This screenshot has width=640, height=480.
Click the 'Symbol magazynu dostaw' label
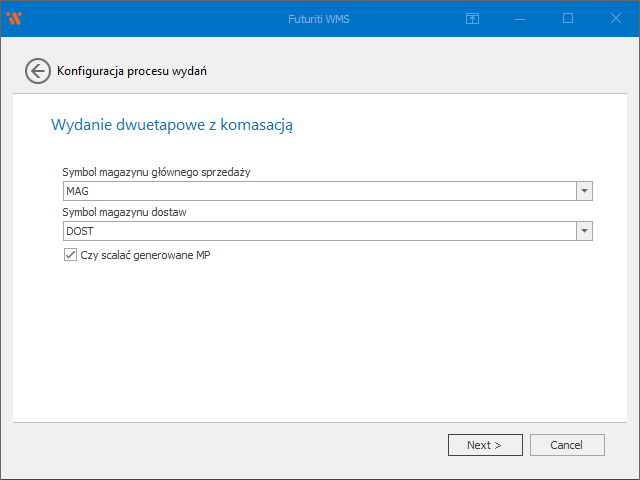[124, 212]
